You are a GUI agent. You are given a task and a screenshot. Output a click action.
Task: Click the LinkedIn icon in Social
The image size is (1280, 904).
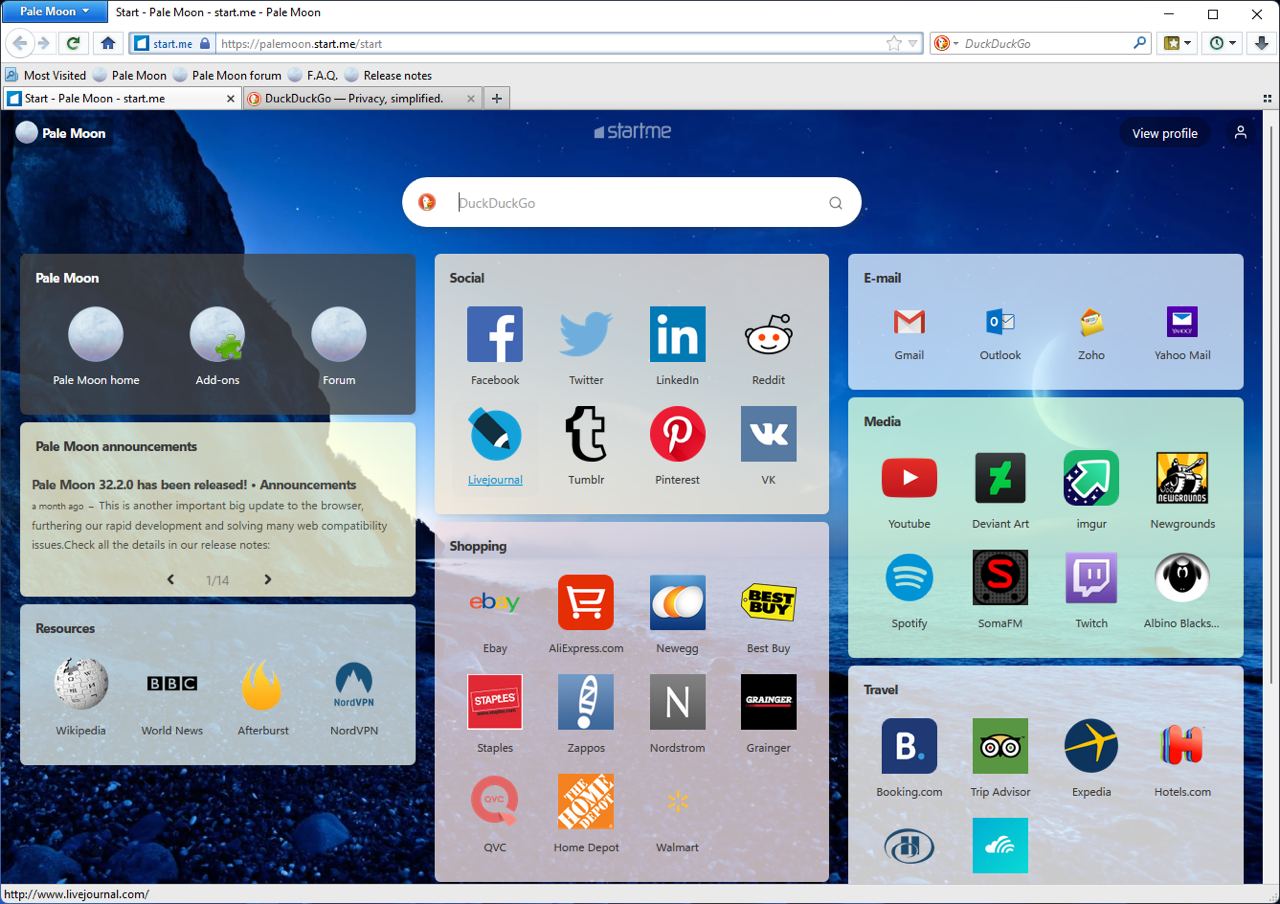click(677, 334)
